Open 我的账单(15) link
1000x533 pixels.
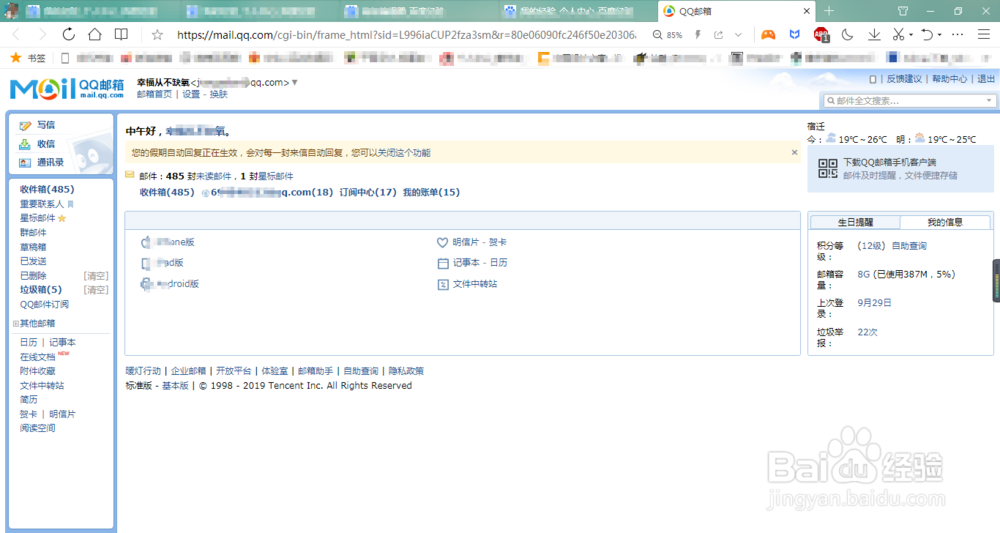pyautogui.click(x=431, y=192)
